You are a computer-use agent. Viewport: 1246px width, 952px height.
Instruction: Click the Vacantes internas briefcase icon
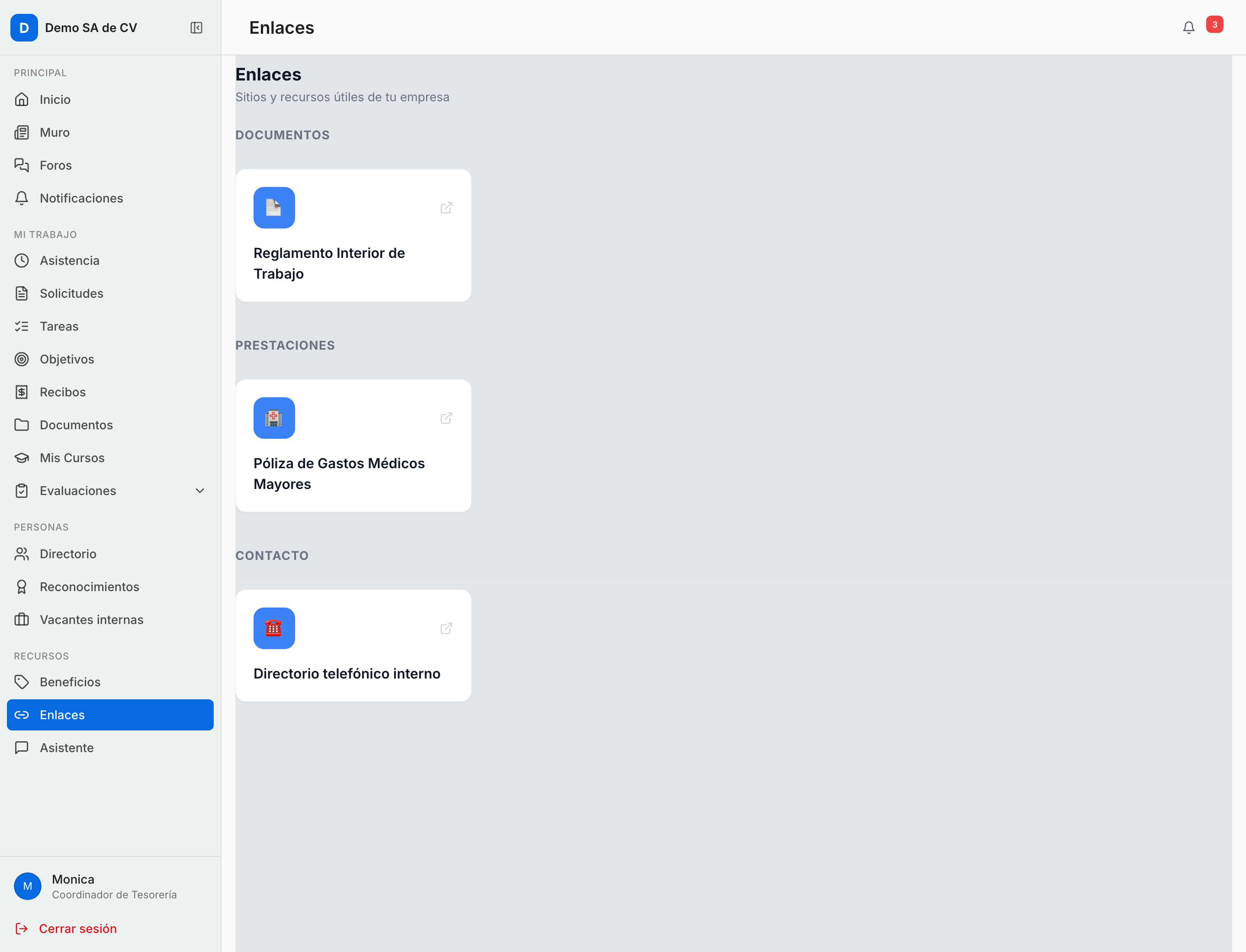point(22,620)
